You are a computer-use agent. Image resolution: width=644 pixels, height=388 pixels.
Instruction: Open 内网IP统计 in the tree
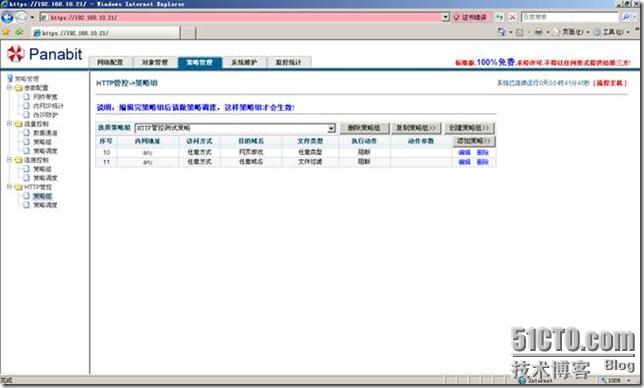coord(48,106)
